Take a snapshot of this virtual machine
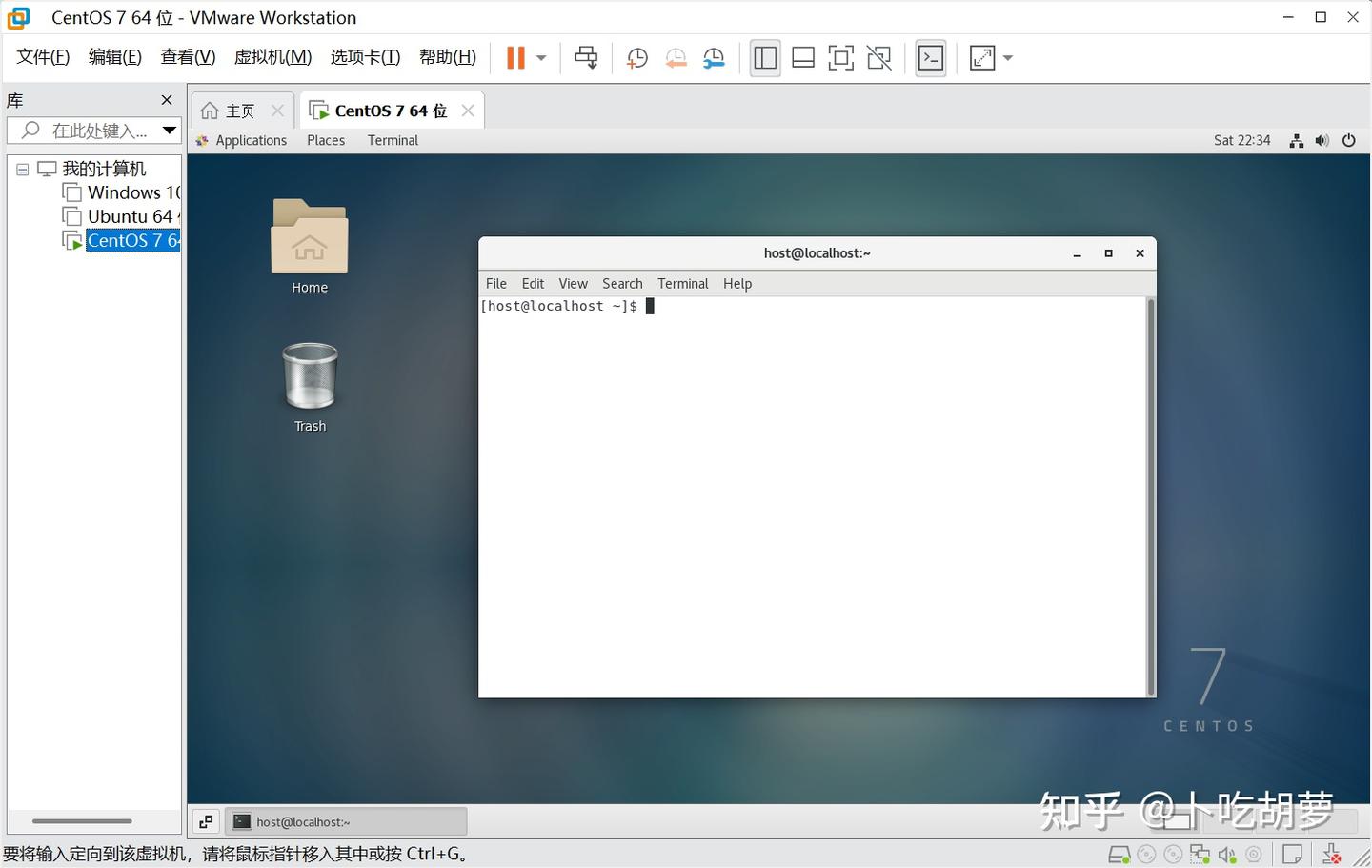The image size is (1372, 868). [636, 57]
